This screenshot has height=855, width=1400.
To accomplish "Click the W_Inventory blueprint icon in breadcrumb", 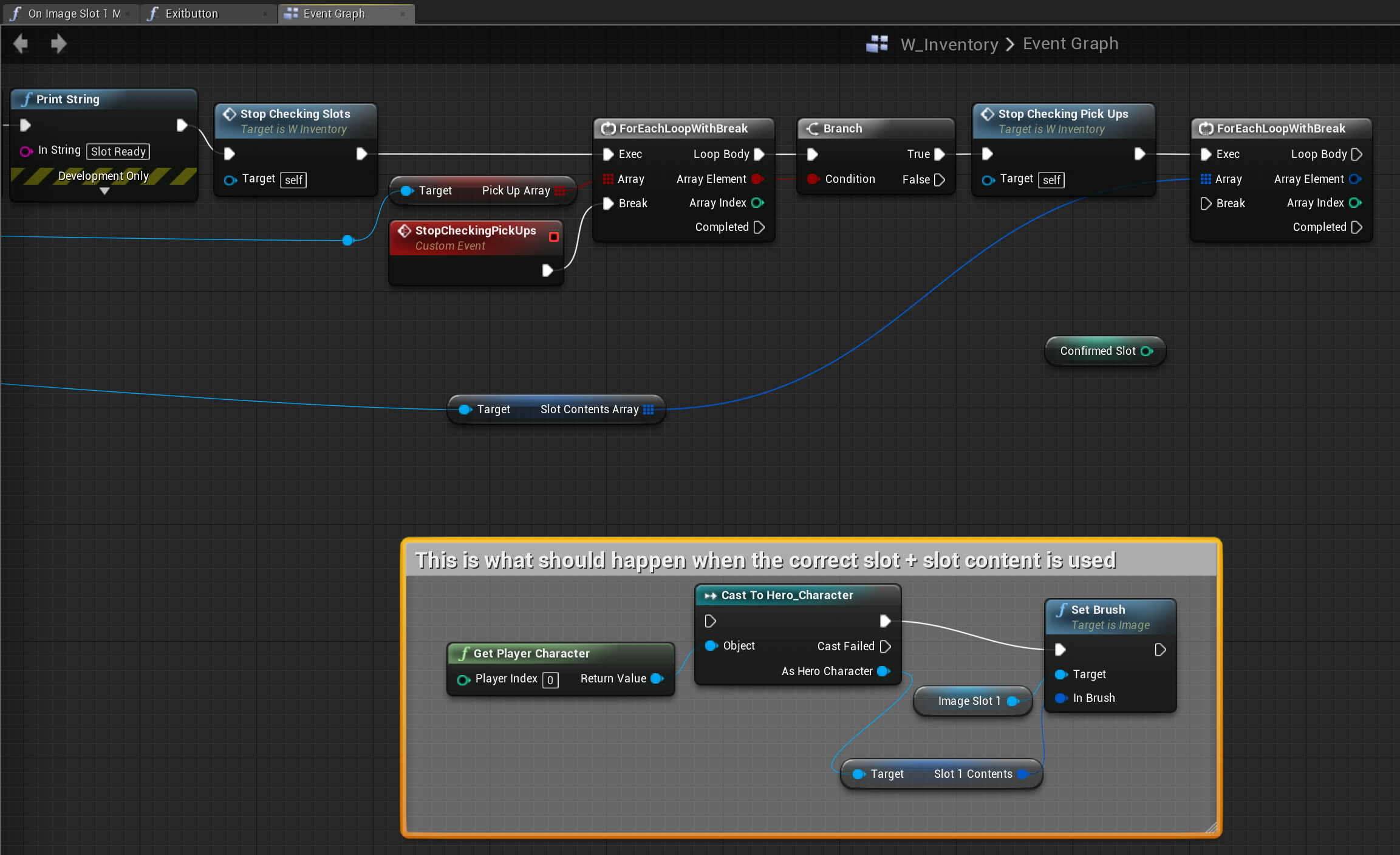I will 876,44.
